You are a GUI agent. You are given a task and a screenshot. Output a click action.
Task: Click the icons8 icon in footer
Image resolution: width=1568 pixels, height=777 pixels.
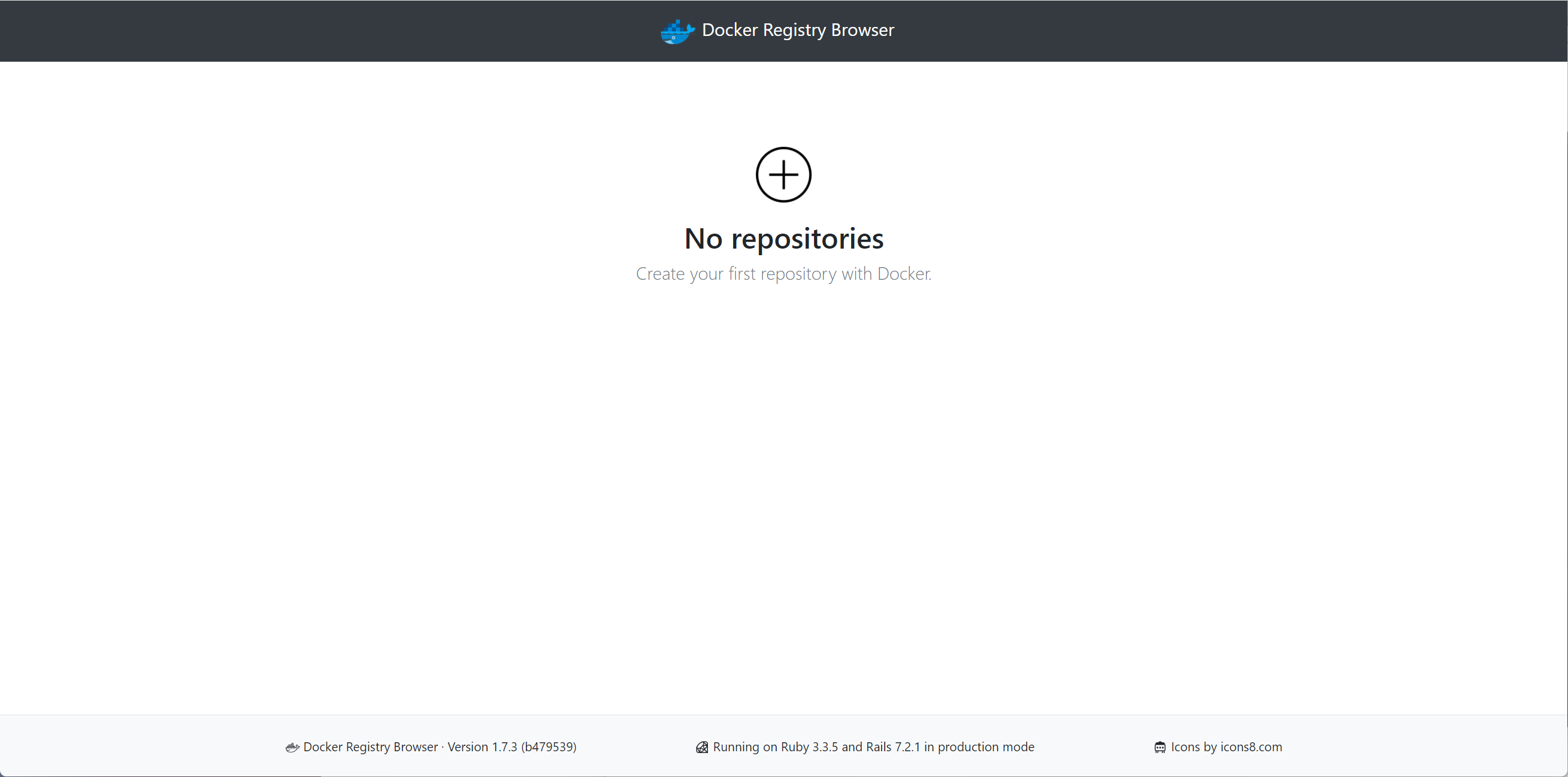tap(1160, 747)
